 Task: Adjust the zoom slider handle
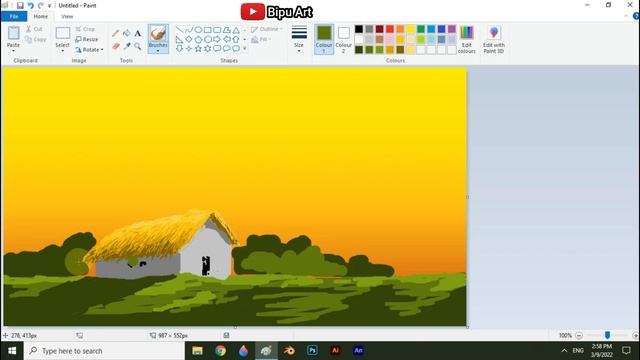point(607,335)
